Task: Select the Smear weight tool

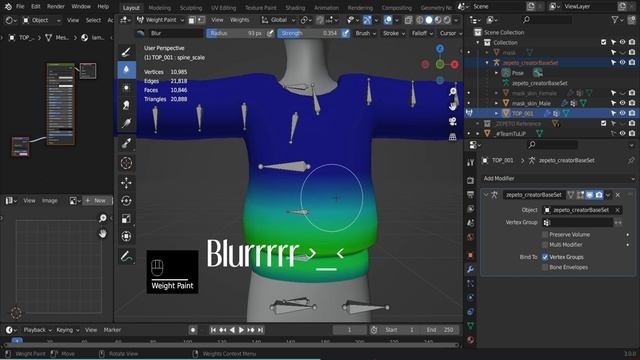Action: (126, 105)
